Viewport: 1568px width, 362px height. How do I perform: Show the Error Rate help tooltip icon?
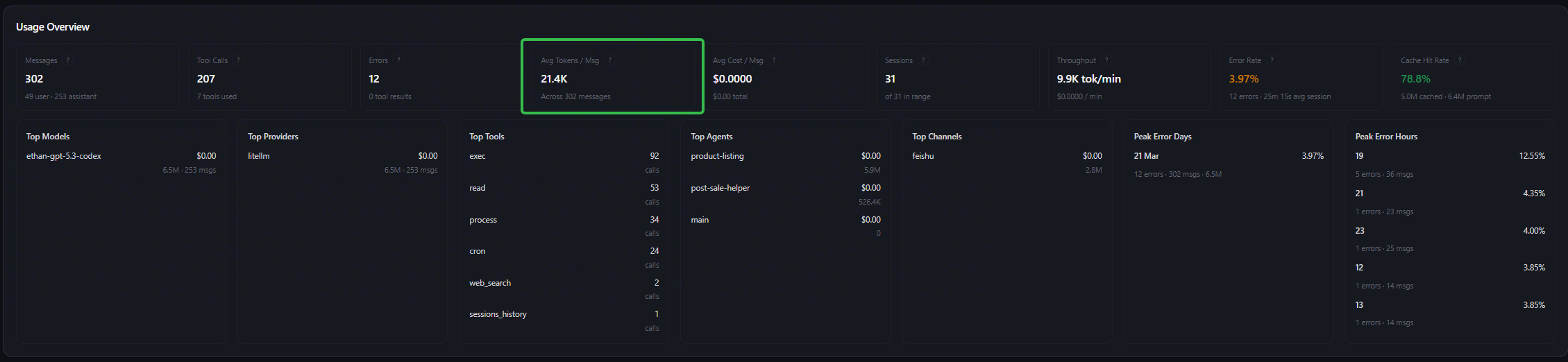[x=1272, y=60]
